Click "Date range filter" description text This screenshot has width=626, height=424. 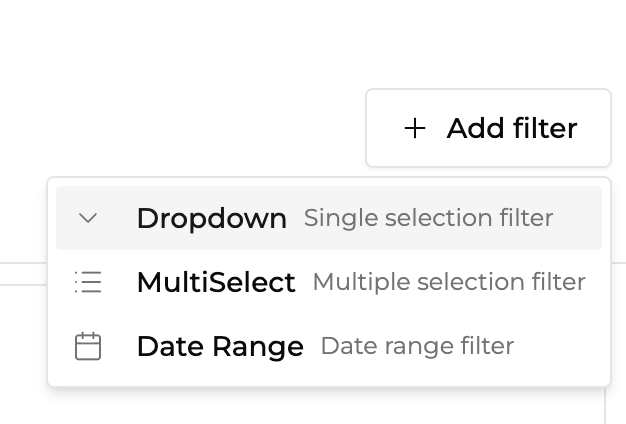click(x=416, y=346)
